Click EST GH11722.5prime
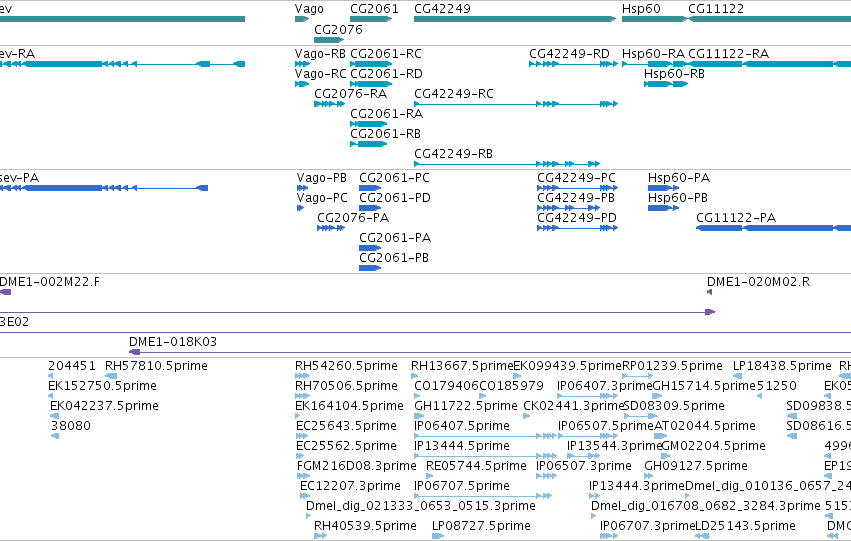 (466, 406)
